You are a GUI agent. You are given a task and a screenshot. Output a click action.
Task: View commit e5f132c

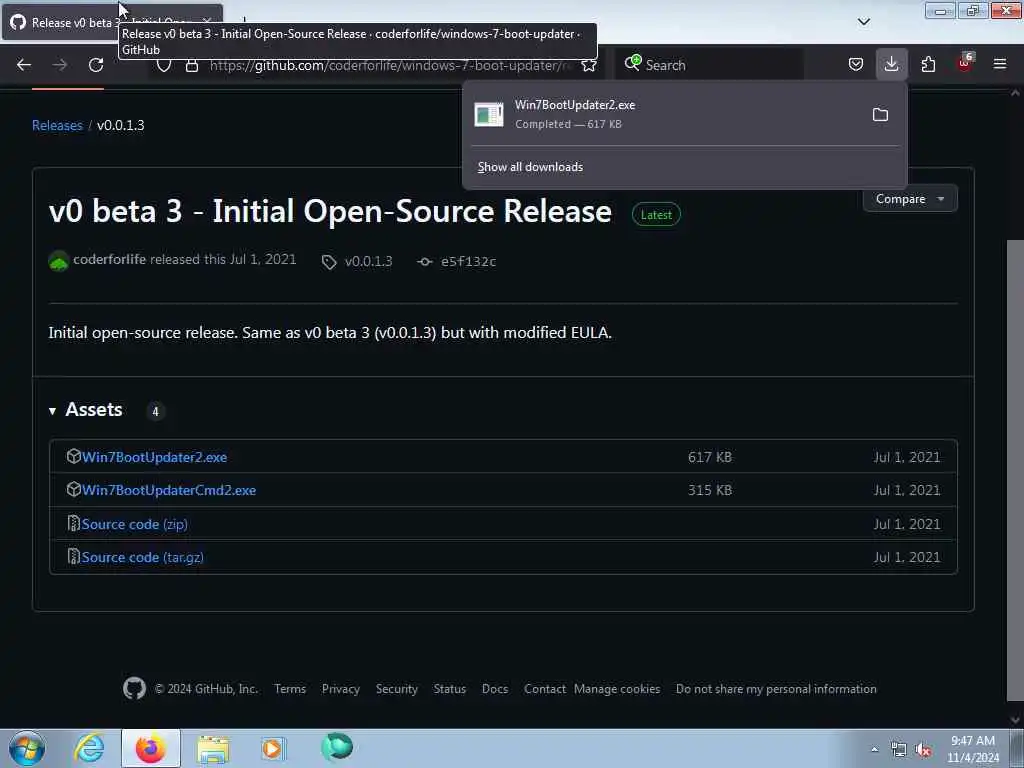click(x=468, y=261)
